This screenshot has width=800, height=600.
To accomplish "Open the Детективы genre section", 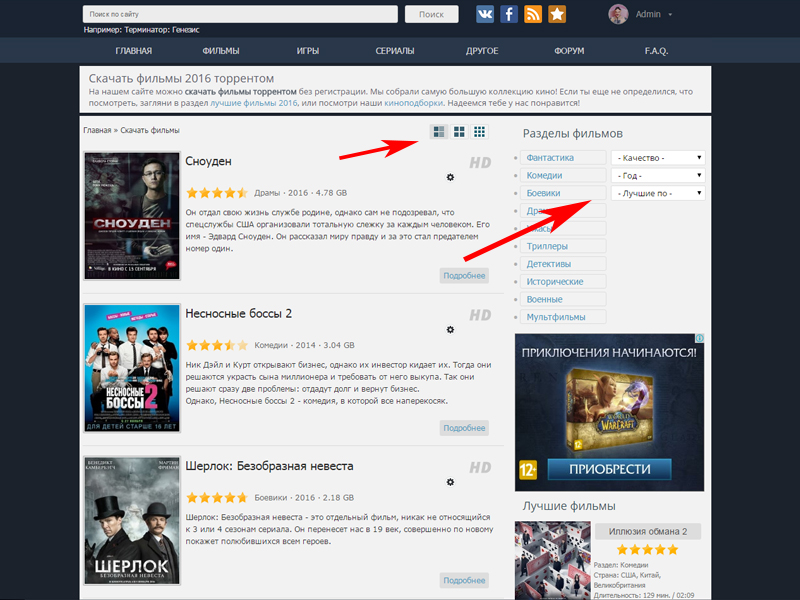I will 563,264.
